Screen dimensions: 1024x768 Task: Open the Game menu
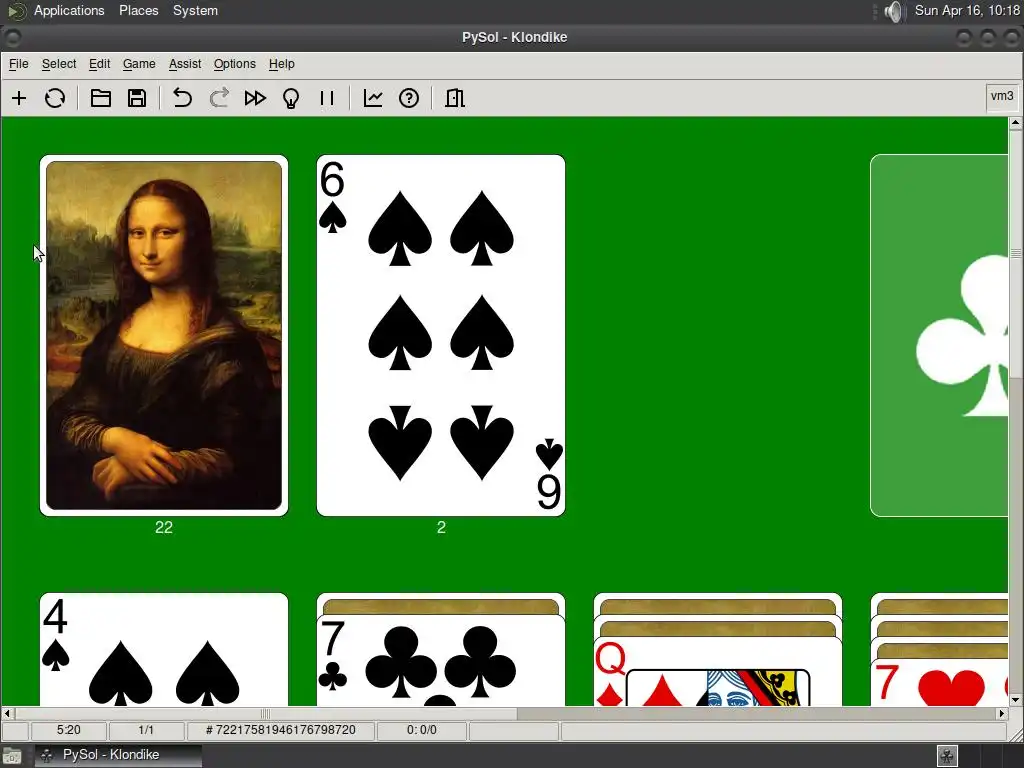139,64
